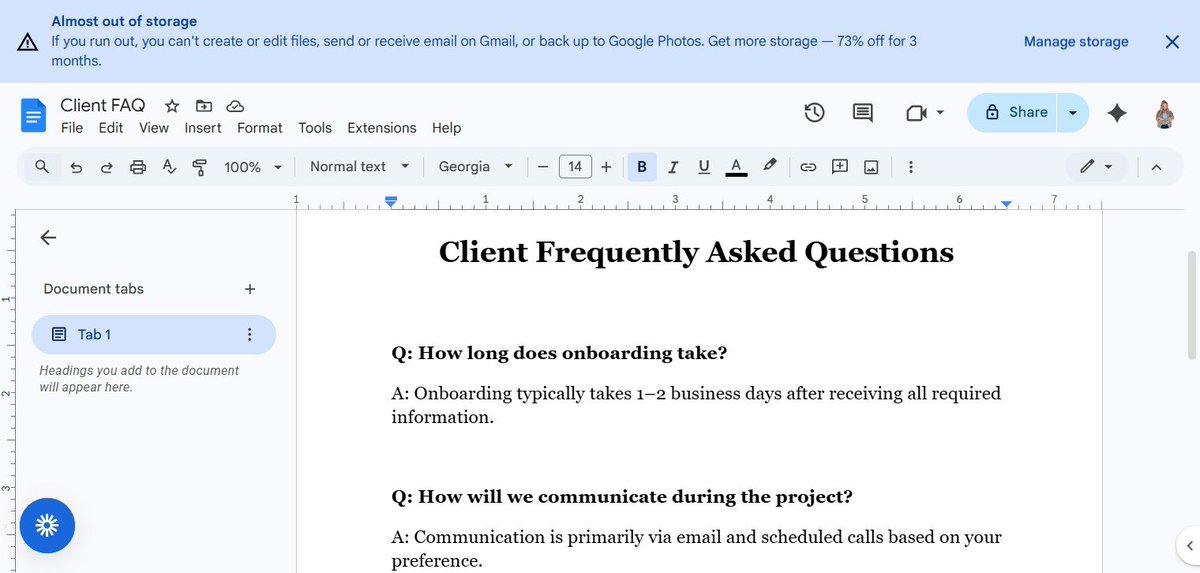Search the menus magnifier icon
Screen dimensions: 1200x573
pos(42,167)
